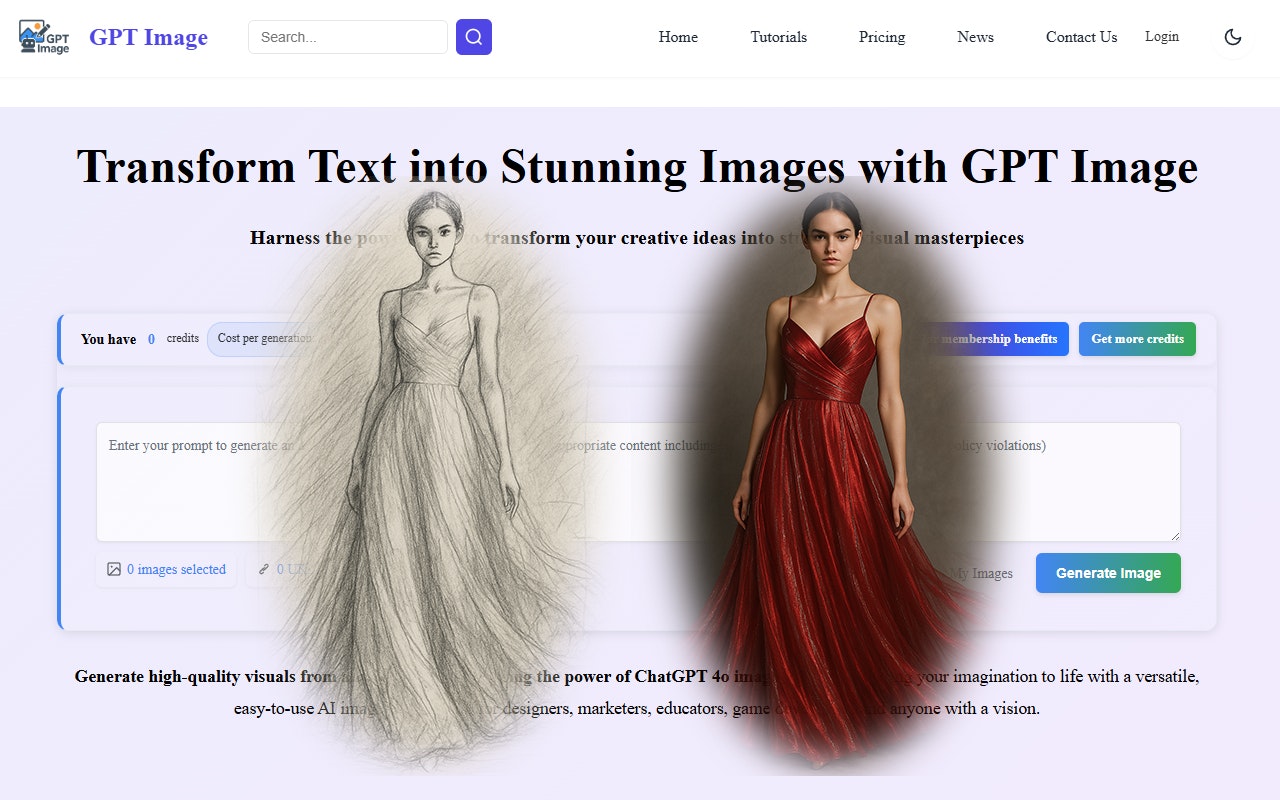Image resolution: width=1280 pixels, height=800 pixels.
Task: Click the link icon for URLs
Action: (264, 569)
